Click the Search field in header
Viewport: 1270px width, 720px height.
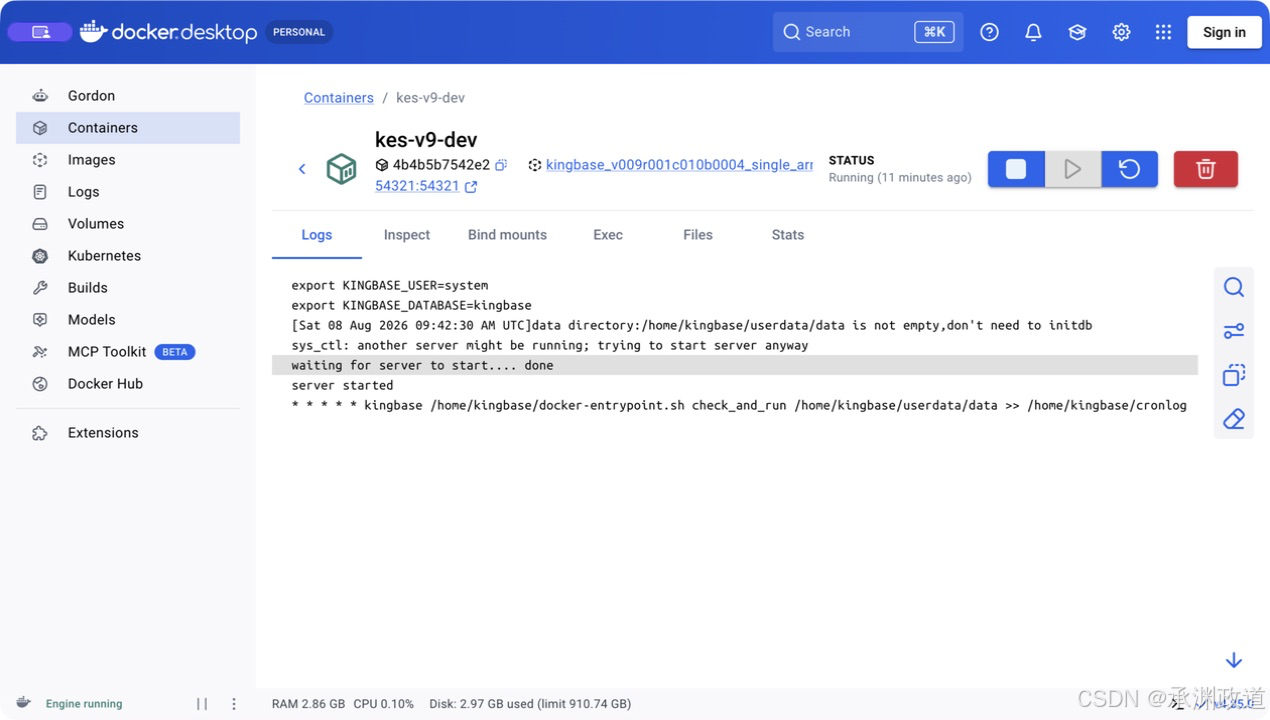click(x=868, y=32)
